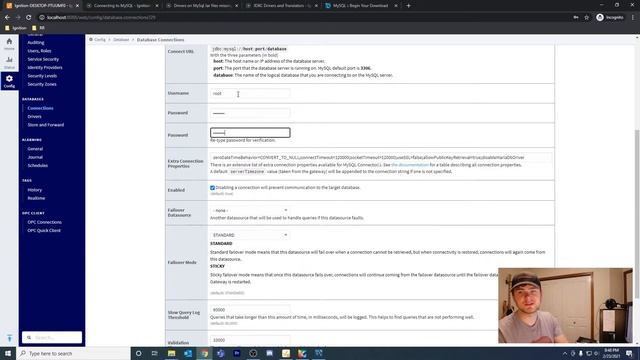Open Tags Realtime in sidebar

coord(36,198)
